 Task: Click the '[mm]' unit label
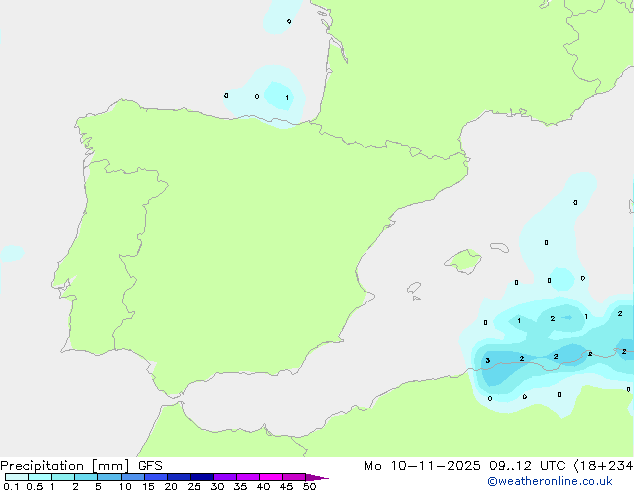110,466
